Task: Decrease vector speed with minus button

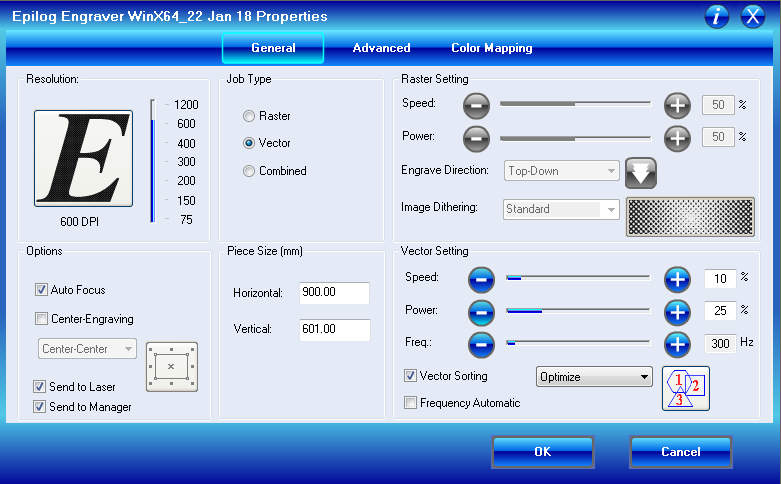Action: click(x=481, y=280)
